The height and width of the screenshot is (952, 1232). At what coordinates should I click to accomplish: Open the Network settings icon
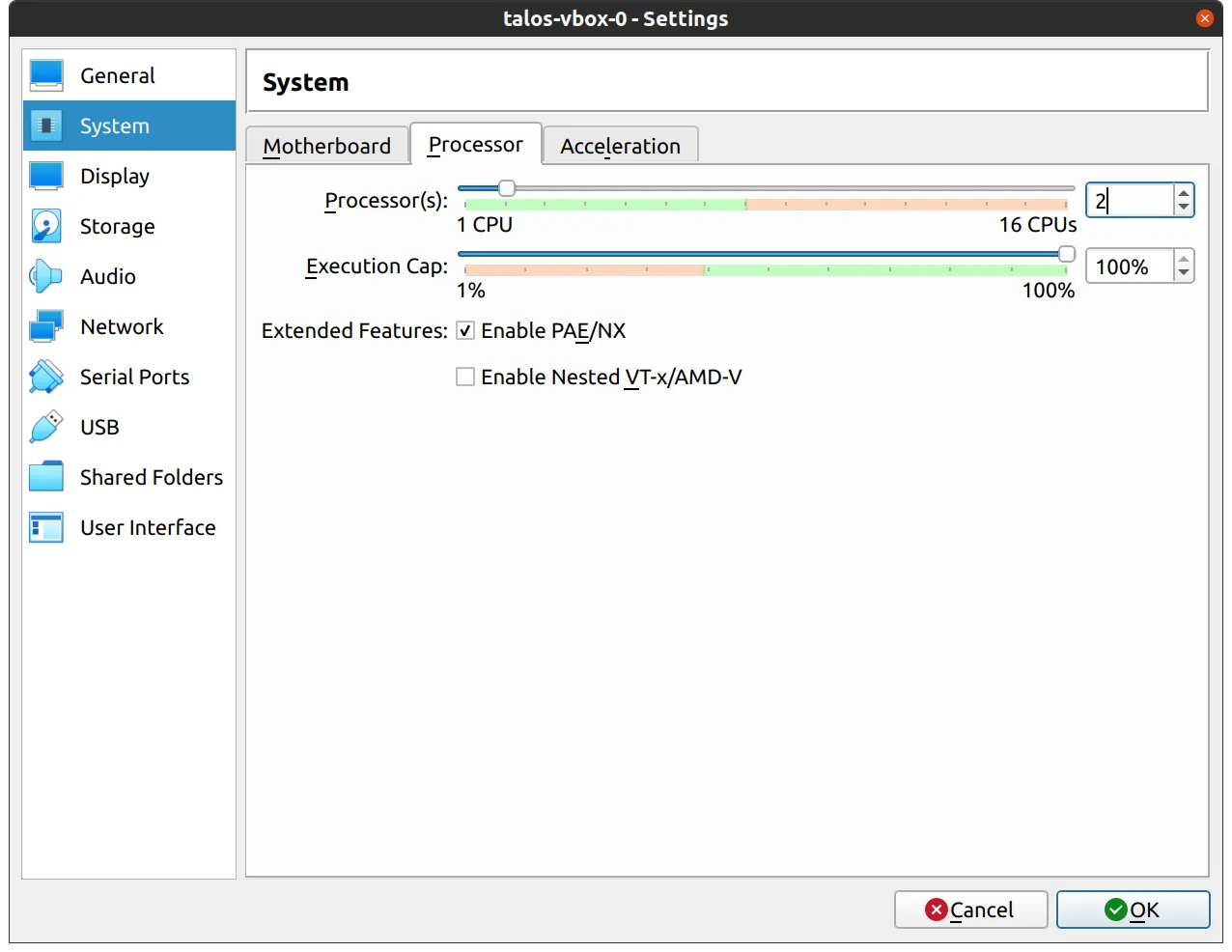46,326
